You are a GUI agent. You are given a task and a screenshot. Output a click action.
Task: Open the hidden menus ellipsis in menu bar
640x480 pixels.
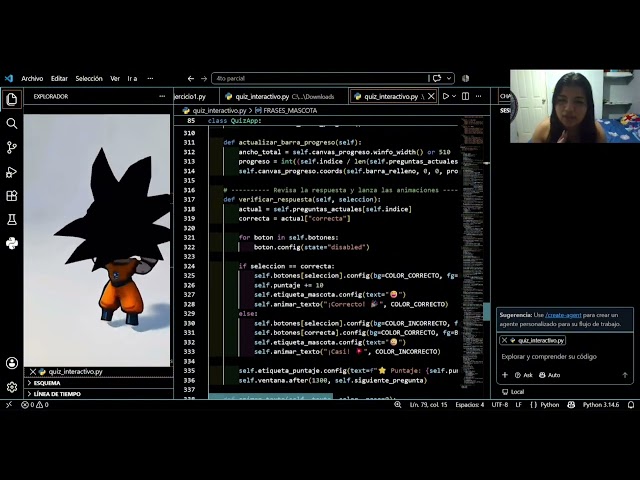[x=150, y=78]
